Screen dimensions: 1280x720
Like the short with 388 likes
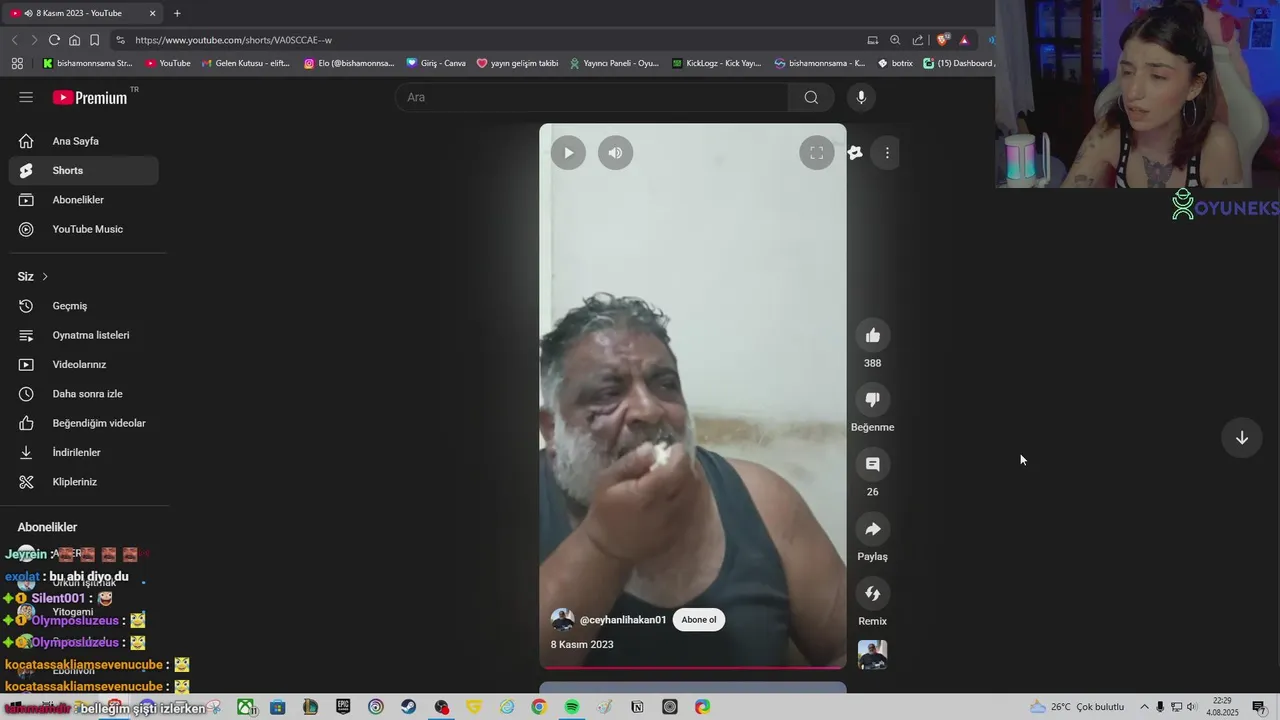(x=873, y=336)
